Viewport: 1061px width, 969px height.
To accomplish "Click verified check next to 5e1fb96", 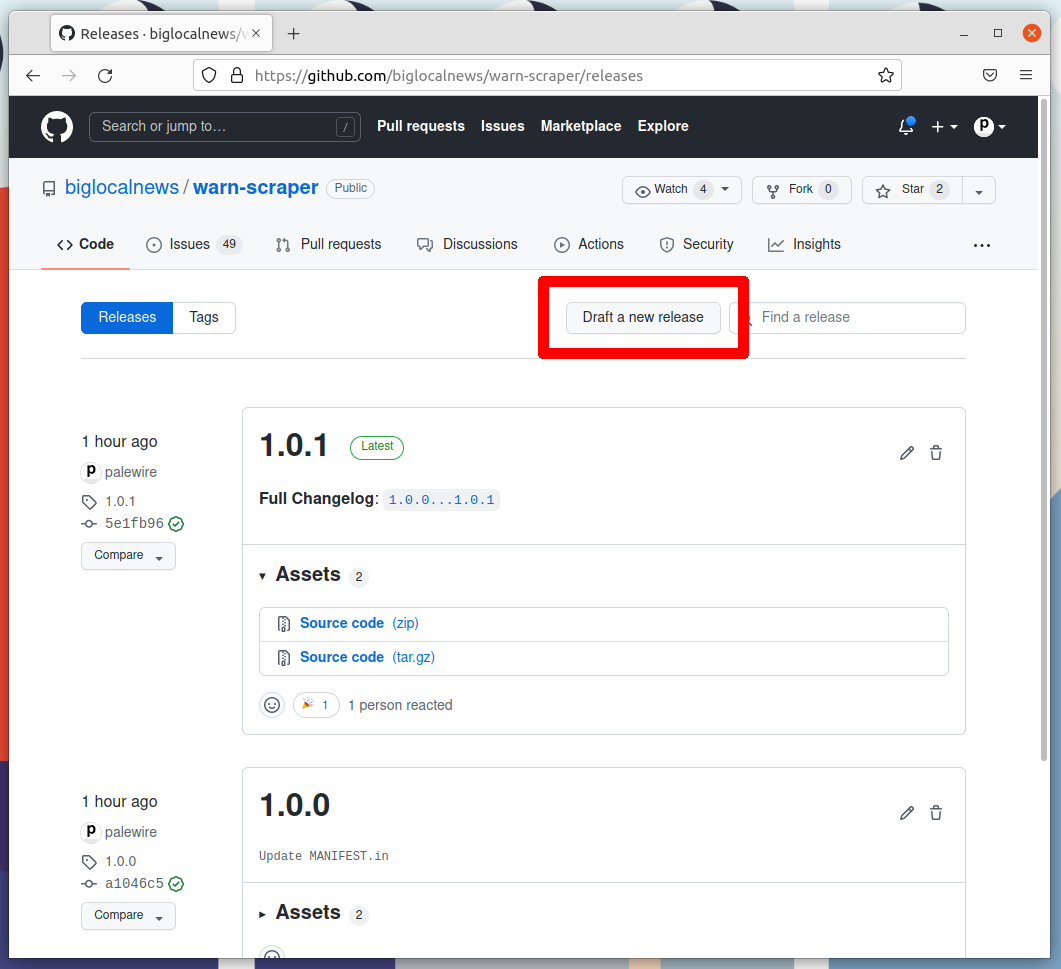I will tap(176, 524).
